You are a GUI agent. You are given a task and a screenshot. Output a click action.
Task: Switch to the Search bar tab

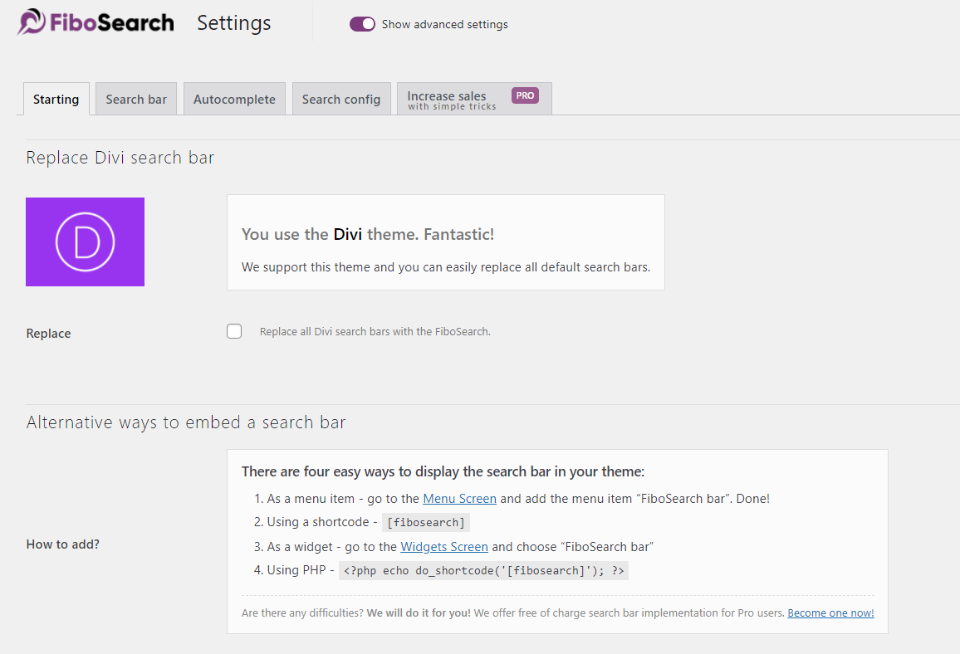pos(135,98)
